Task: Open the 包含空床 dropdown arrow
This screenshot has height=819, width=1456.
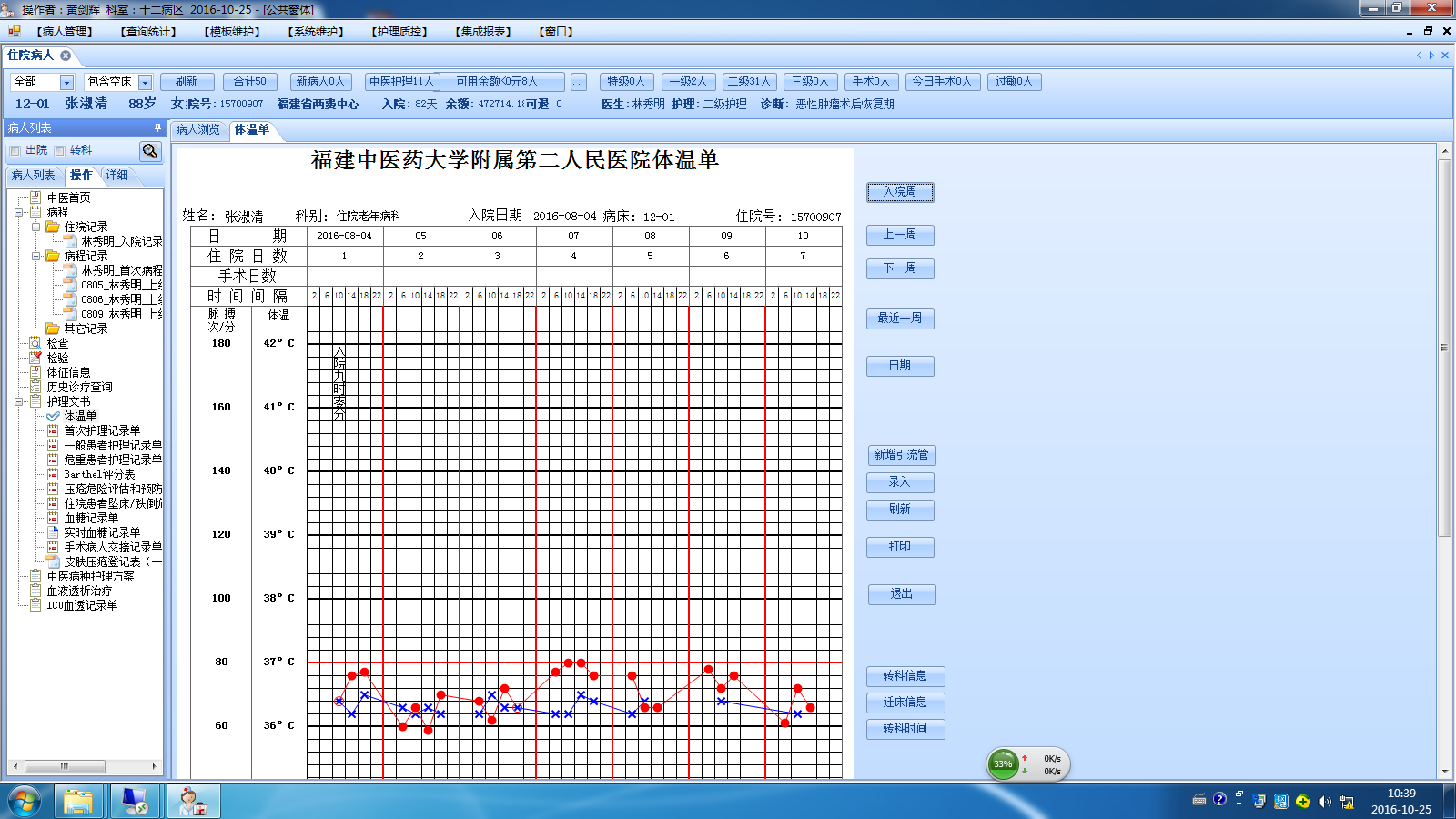Action: pyautogui.click(x=145, y=82)
